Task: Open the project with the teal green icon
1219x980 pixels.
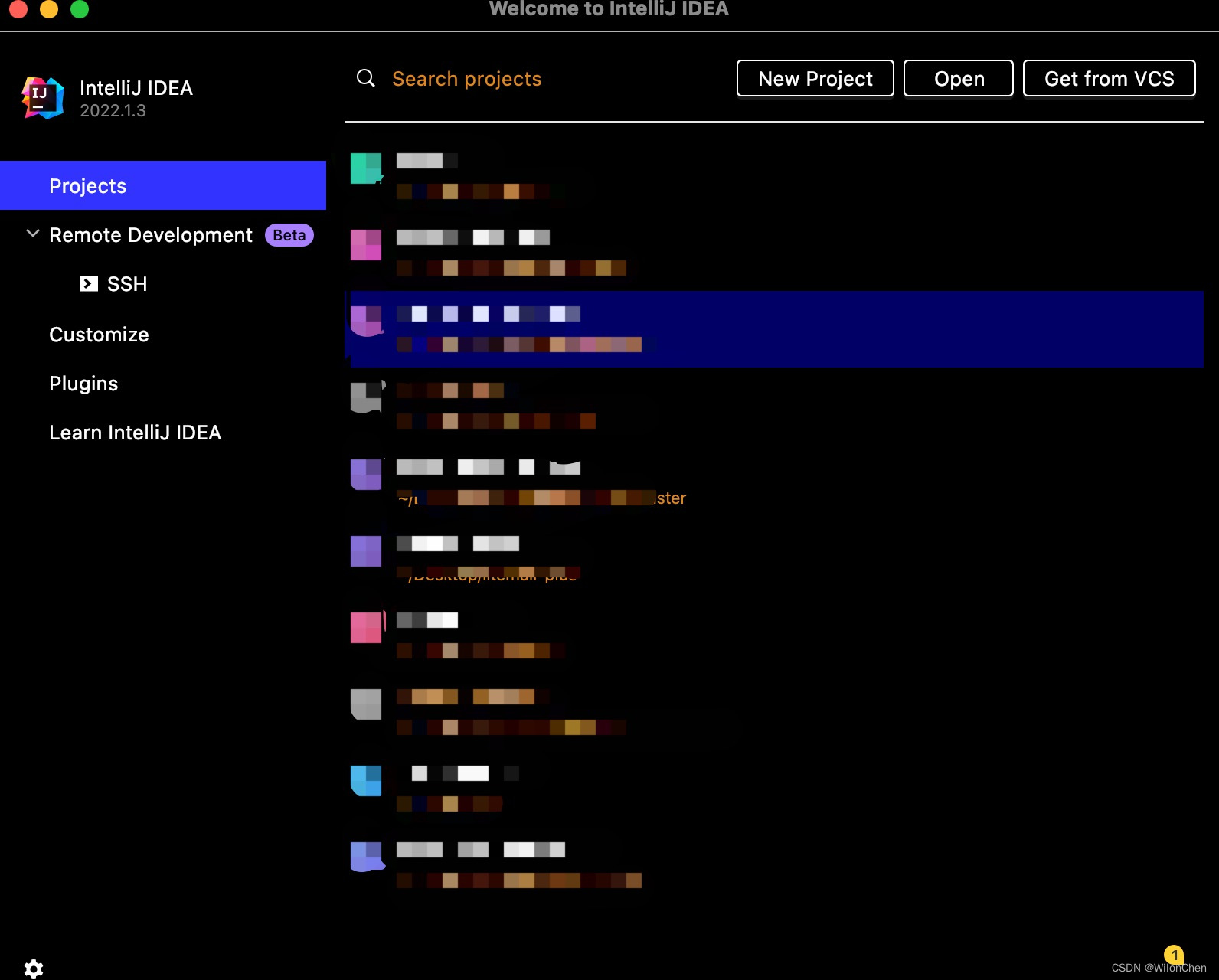Action: [774, 176]
